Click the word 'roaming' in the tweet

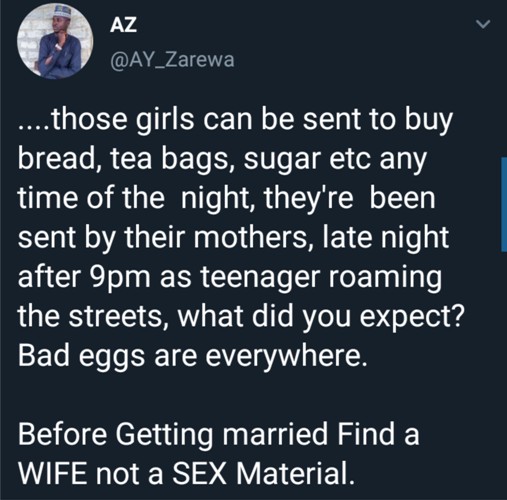(386, 277)
